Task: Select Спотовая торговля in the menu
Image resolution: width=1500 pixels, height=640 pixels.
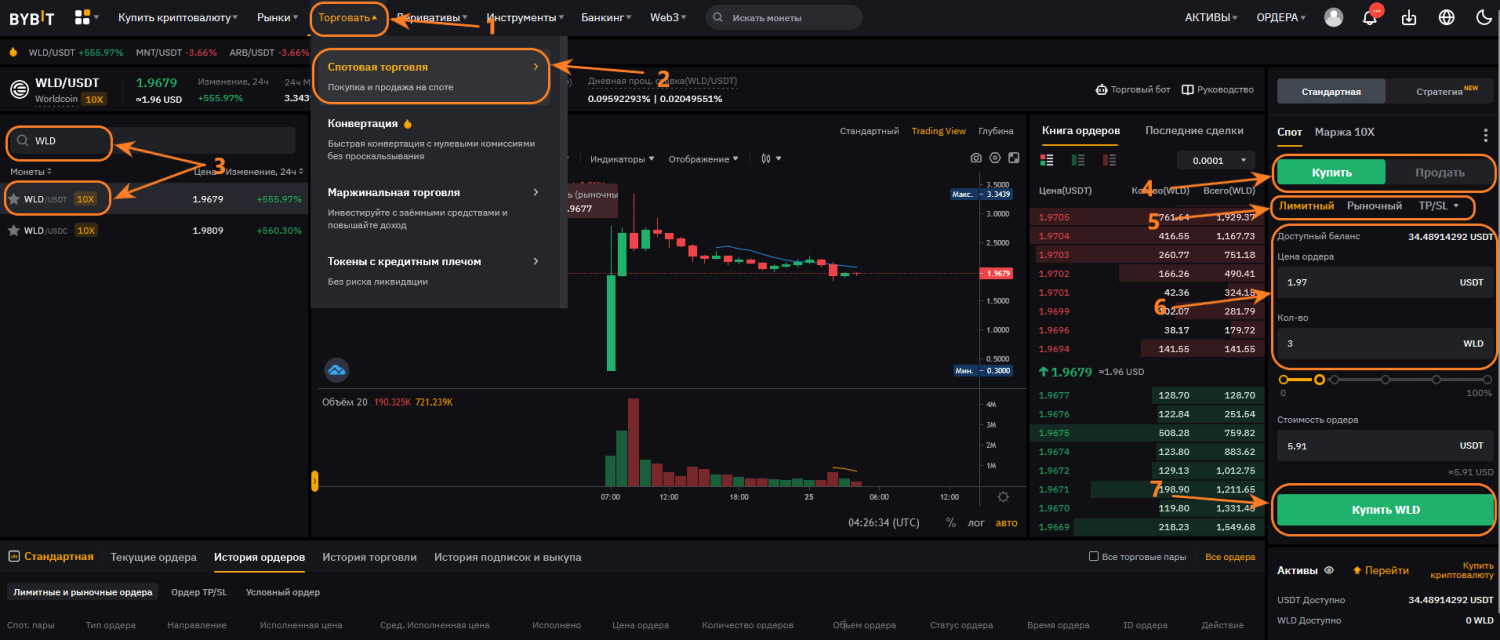Action: pos(431,77)
